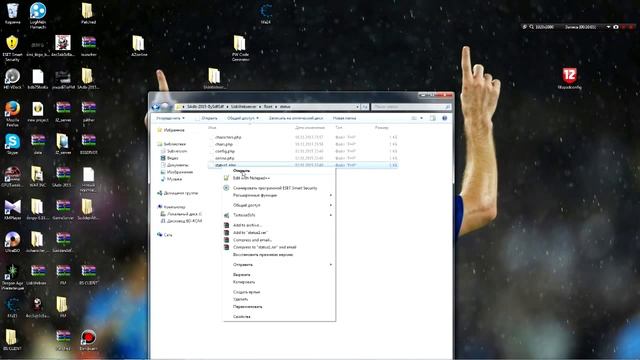Open the KMPlayer desktop shortcut
The width and height of the screenshot is (640, 360).
12,209
